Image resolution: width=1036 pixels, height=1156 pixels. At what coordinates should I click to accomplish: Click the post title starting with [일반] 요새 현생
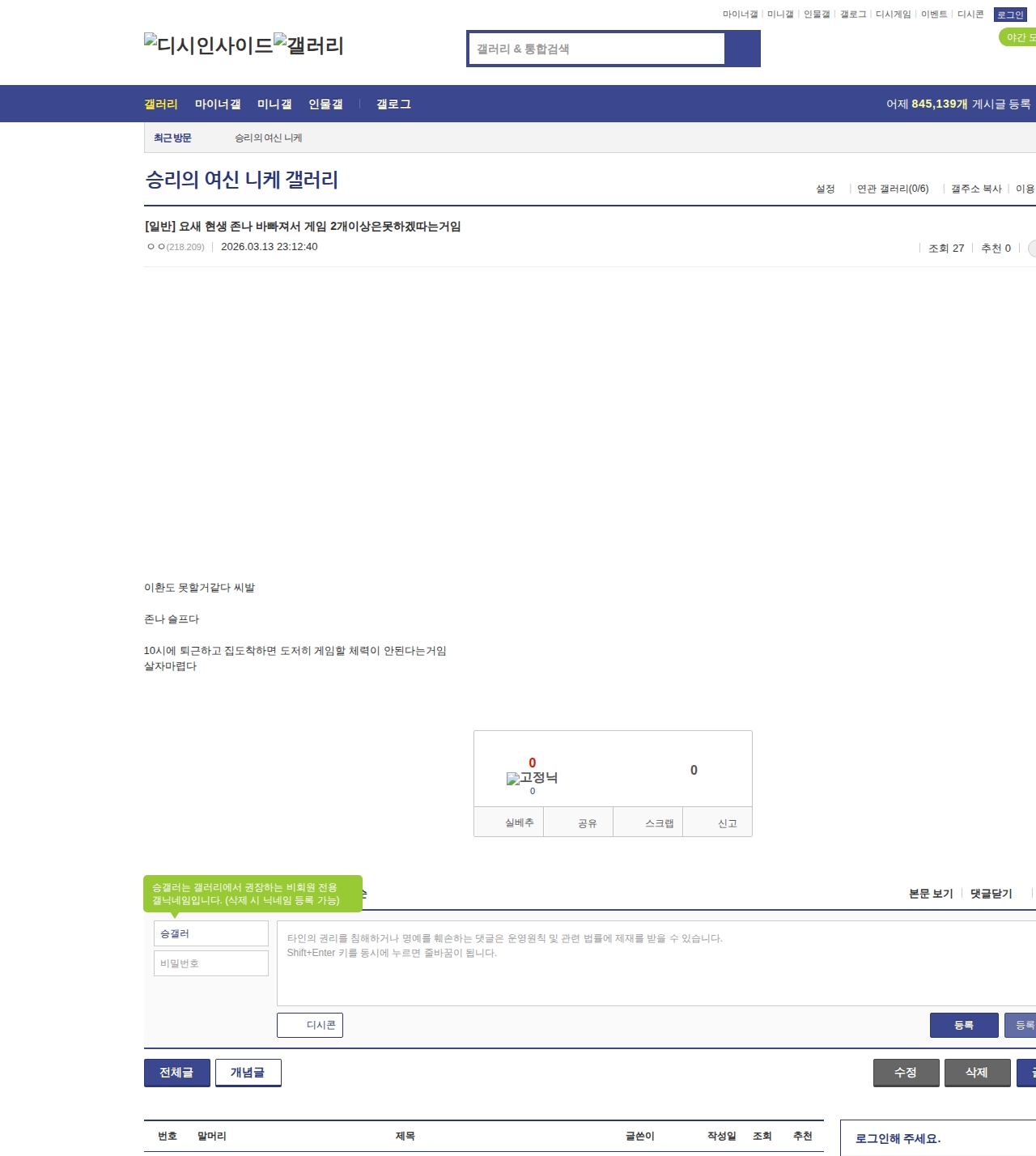click(x=303, y=226)
